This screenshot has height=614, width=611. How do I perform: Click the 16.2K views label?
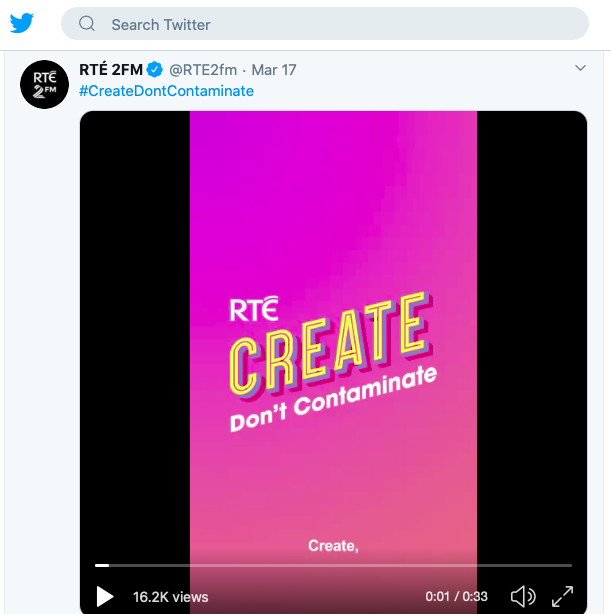point(170,597)
